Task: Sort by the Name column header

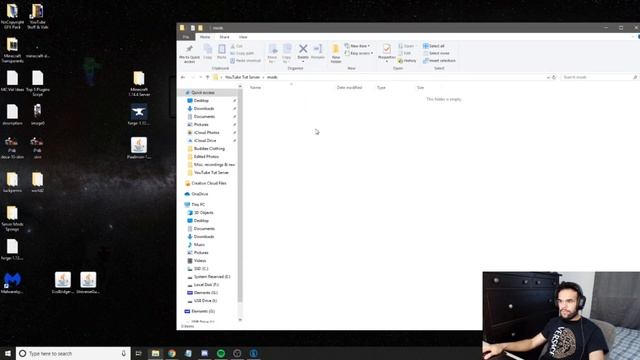Action: coord(256,88)
